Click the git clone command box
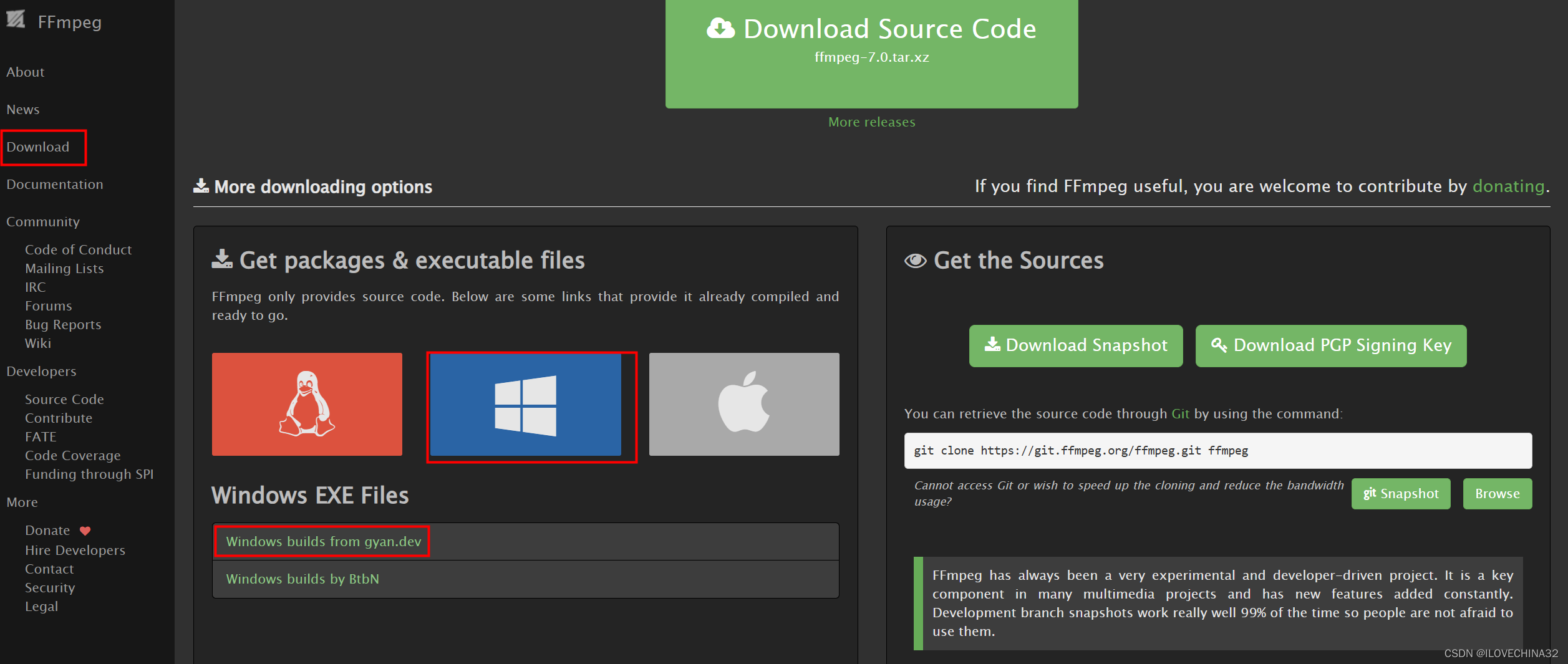The height and width of the screenshot is (664, 1568). (1217, 451)
